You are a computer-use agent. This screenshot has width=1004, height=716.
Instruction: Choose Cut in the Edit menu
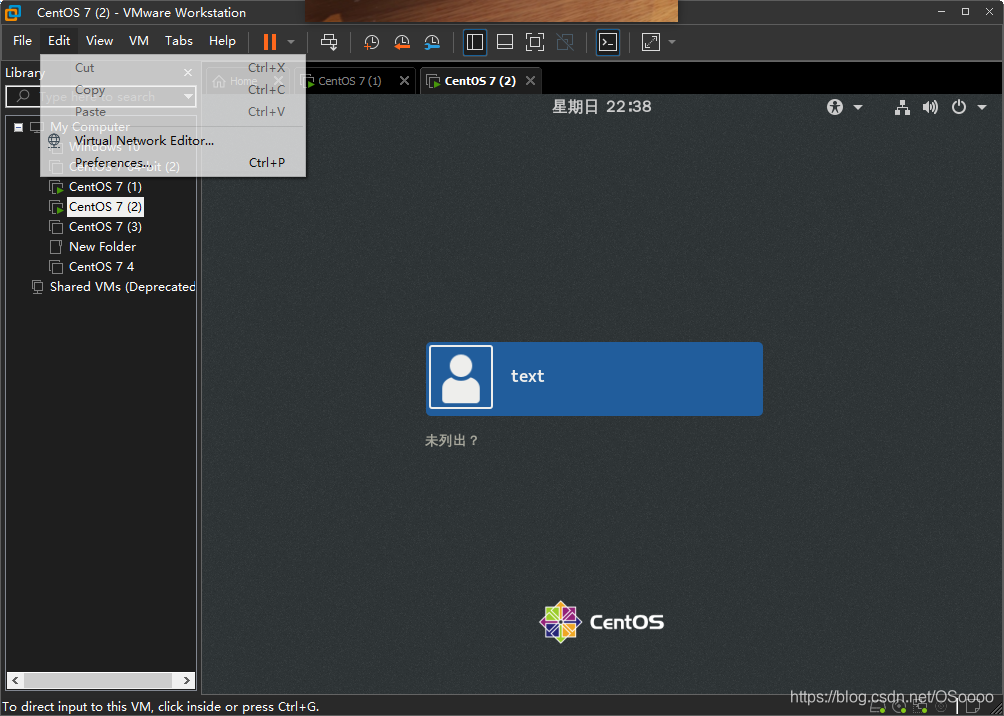point(173,68)
